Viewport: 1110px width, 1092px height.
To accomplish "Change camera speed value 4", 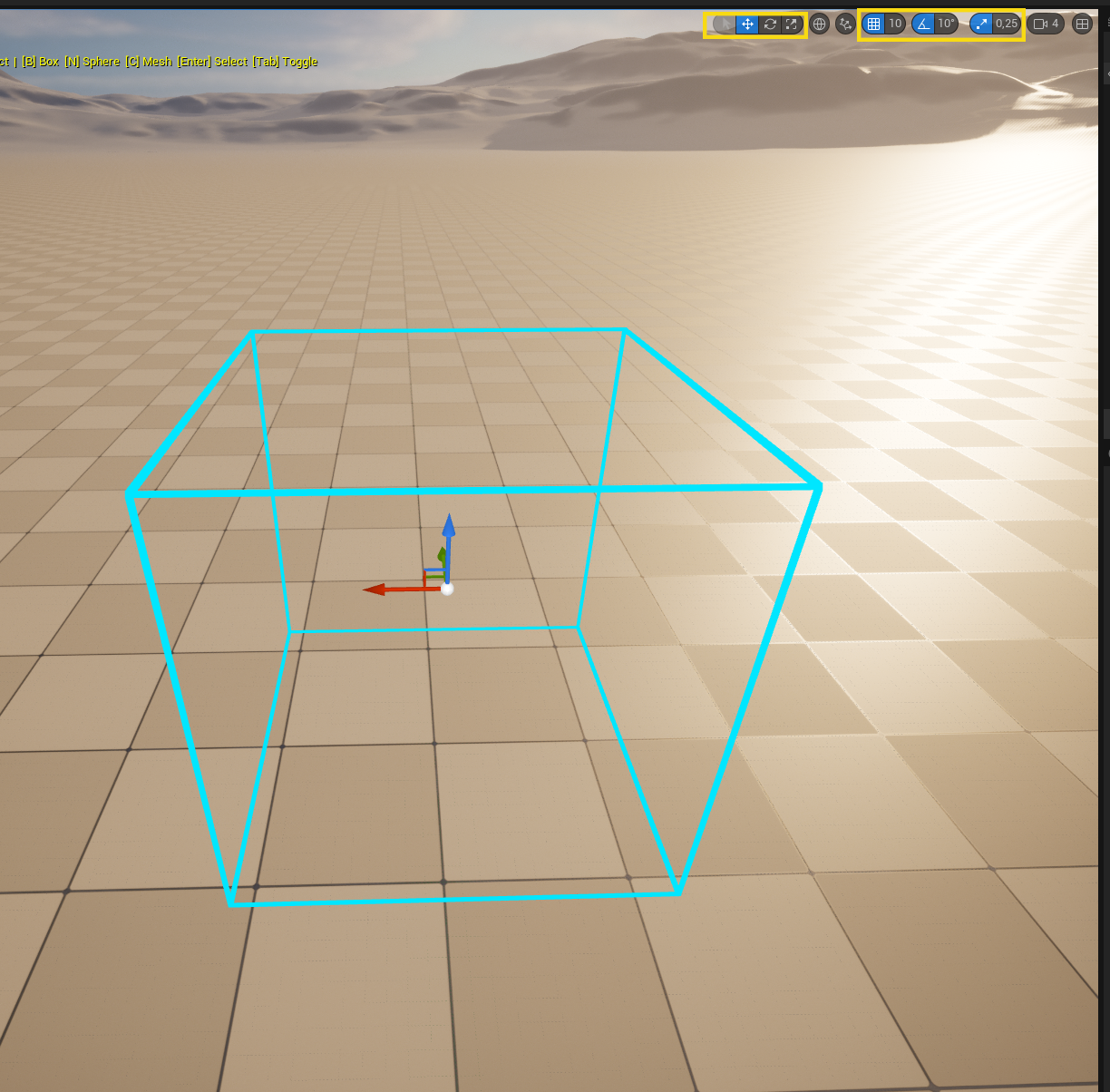I will click(x=1055, y=24).
